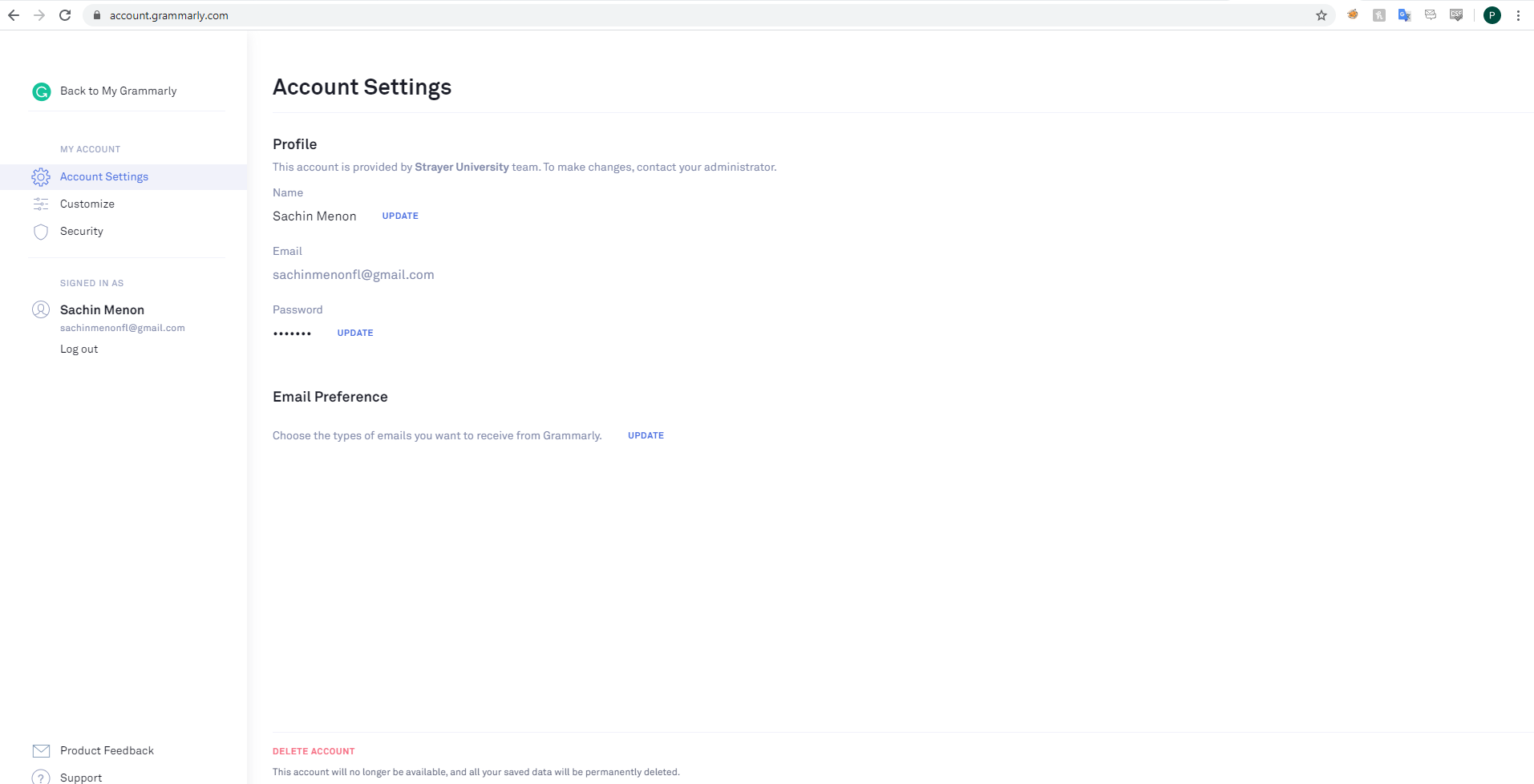Update email preference settings
The height and width of the screenshot is (784, 1534).
click(646, 435)
